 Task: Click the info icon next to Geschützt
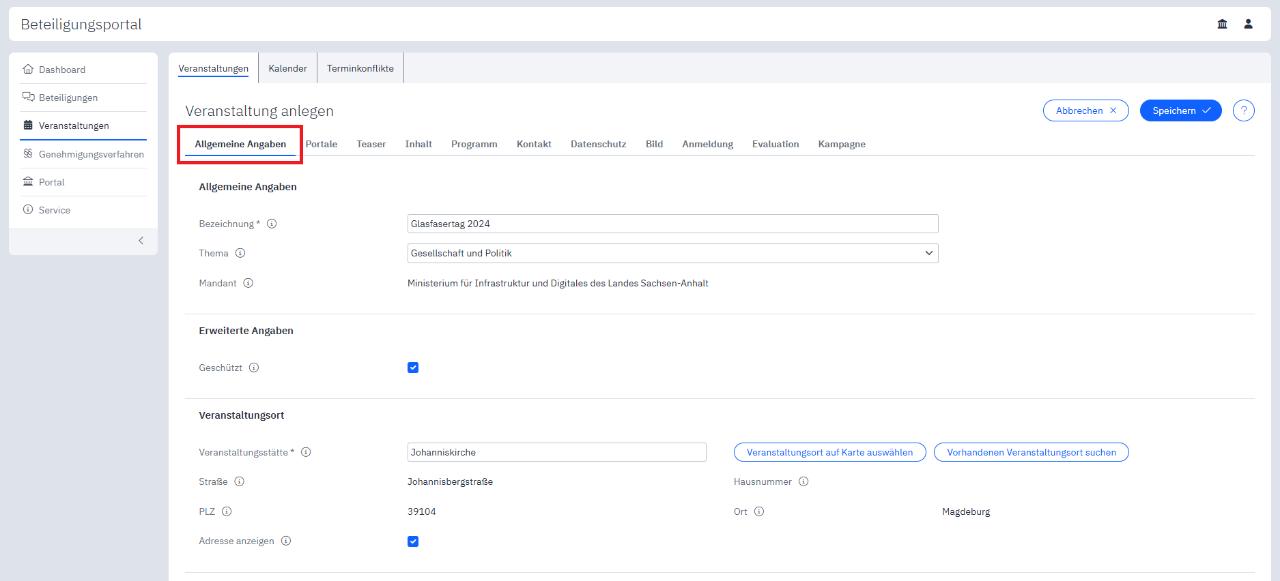(x=254, y=368)
